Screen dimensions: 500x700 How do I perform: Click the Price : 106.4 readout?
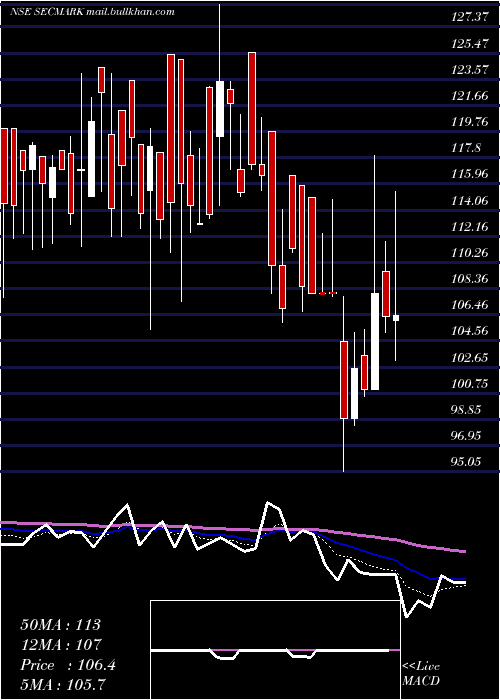tap(68, 665)
